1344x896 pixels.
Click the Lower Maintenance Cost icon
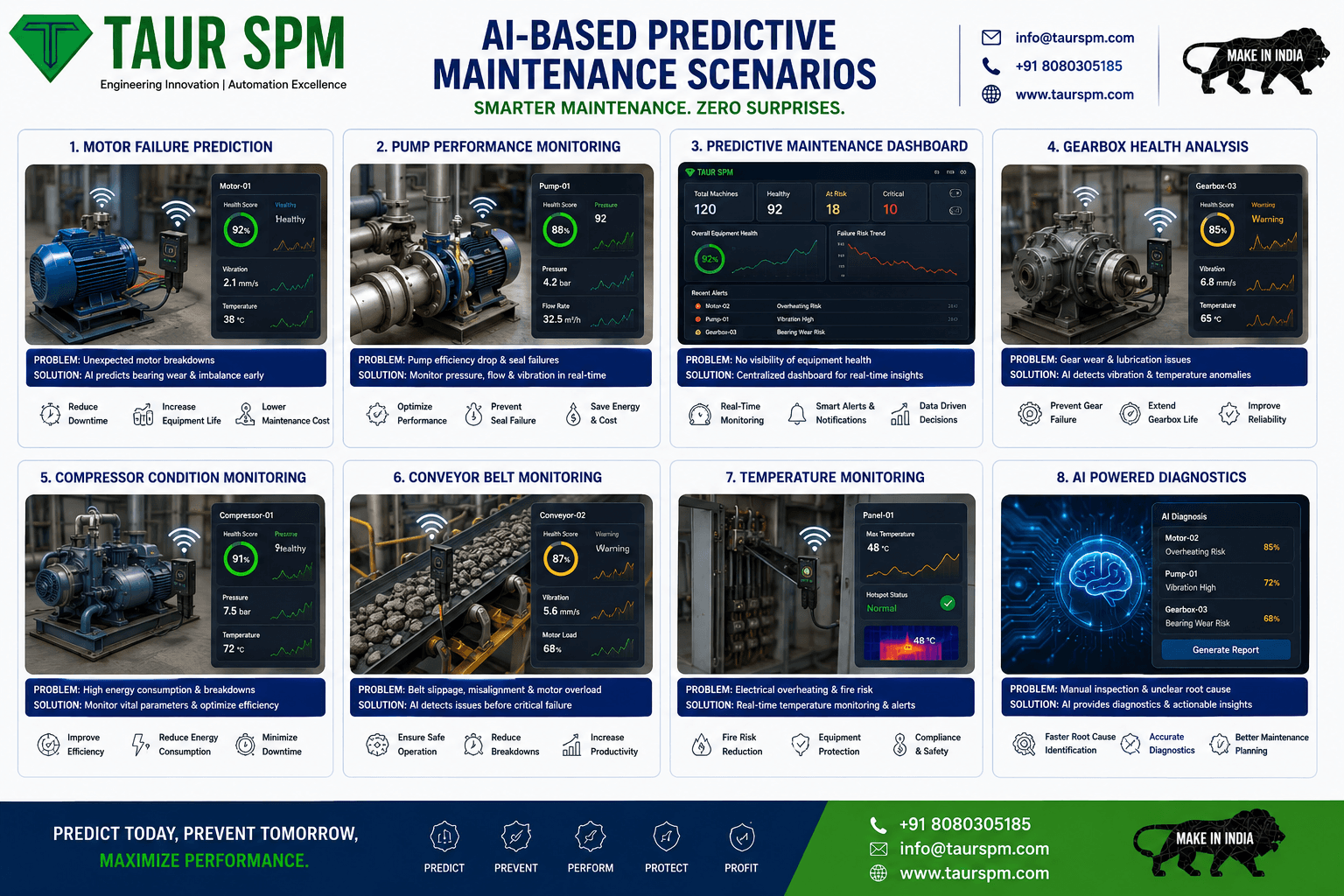(x=246, y=414)
